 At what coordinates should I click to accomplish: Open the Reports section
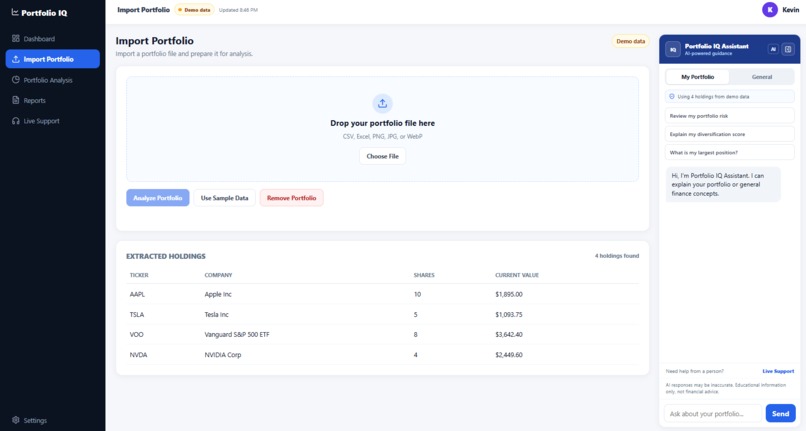coord(52,100)
